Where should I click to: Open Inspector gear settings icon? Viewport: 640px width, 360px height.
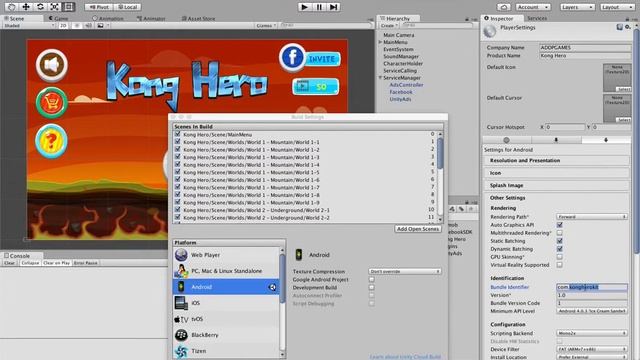click(628, 27)
